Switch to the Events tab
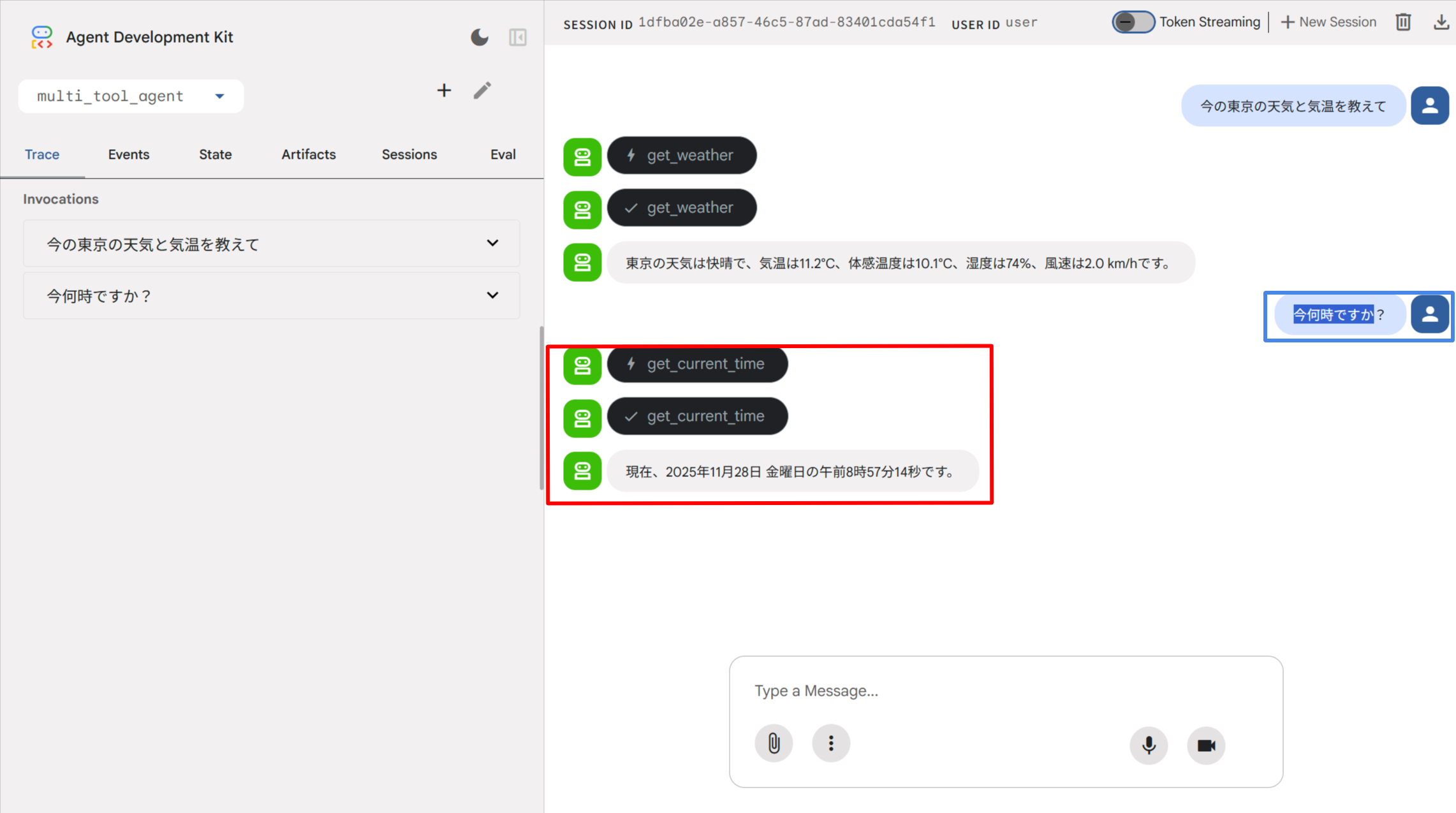 pos(129,154)
